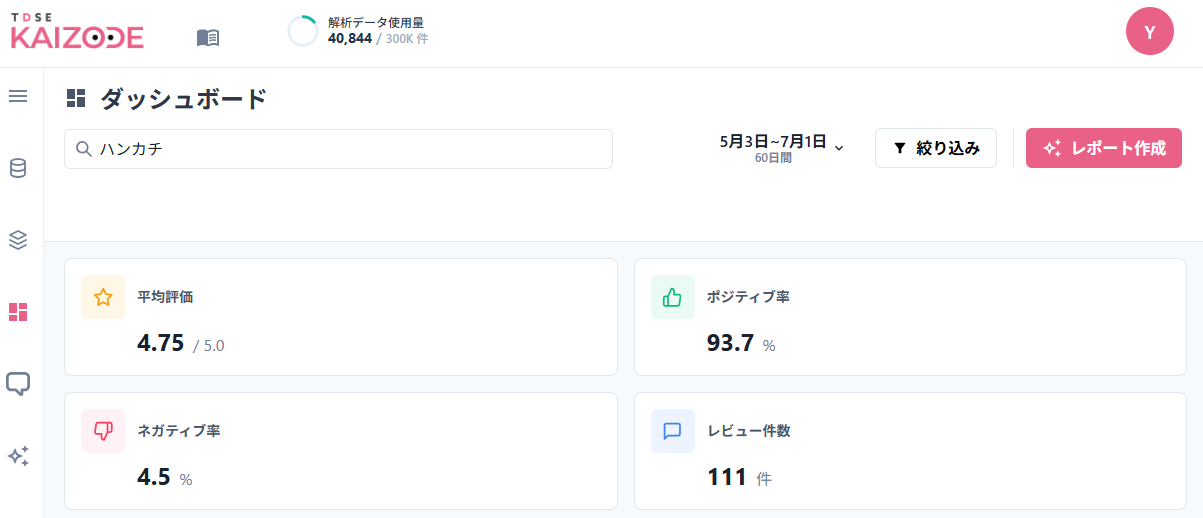
Task: Click the chevron next to the date range
Action: tap(839, 148)
